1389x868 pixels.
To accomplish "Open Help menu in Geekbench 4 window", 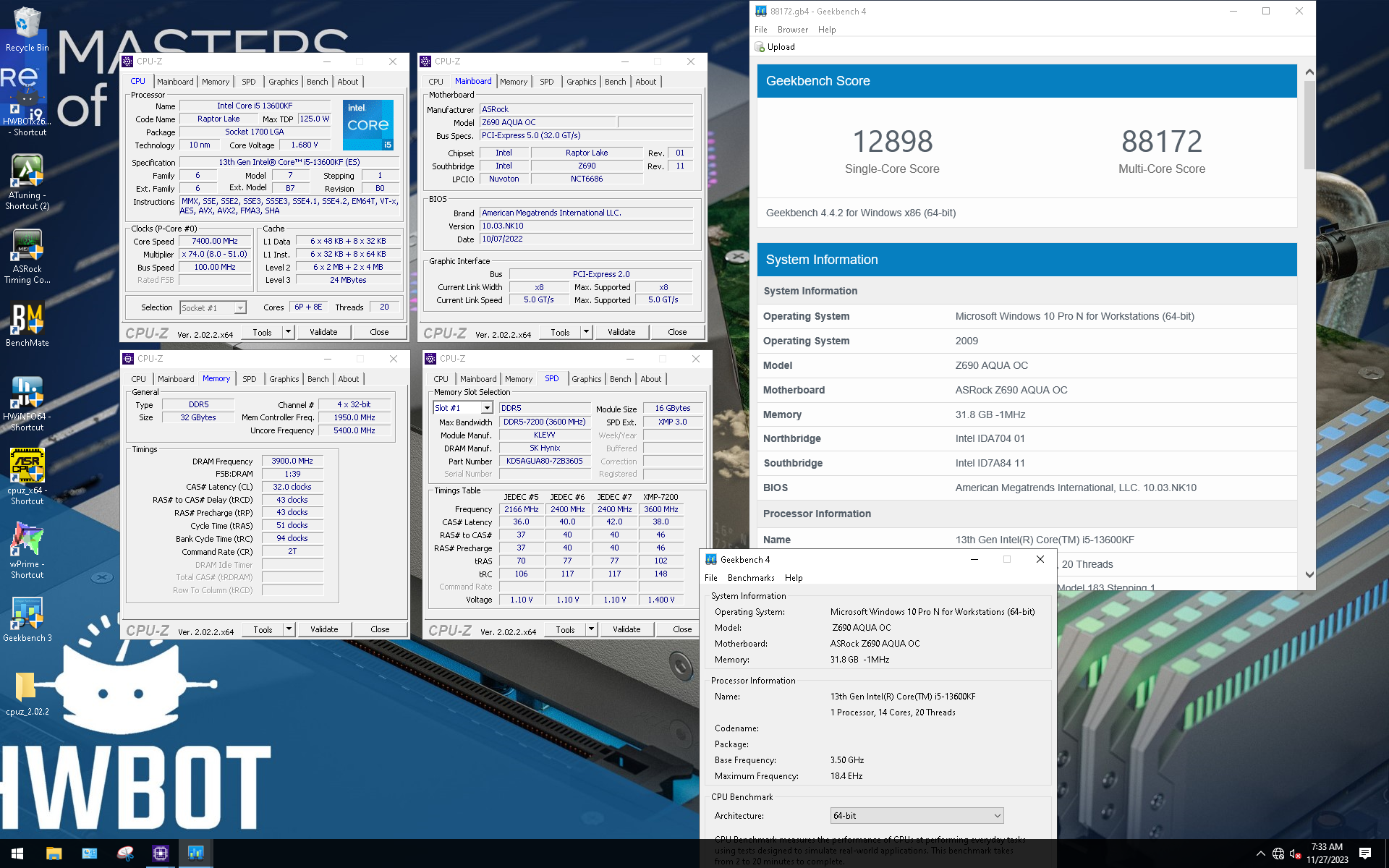I will tap(794, 578).
